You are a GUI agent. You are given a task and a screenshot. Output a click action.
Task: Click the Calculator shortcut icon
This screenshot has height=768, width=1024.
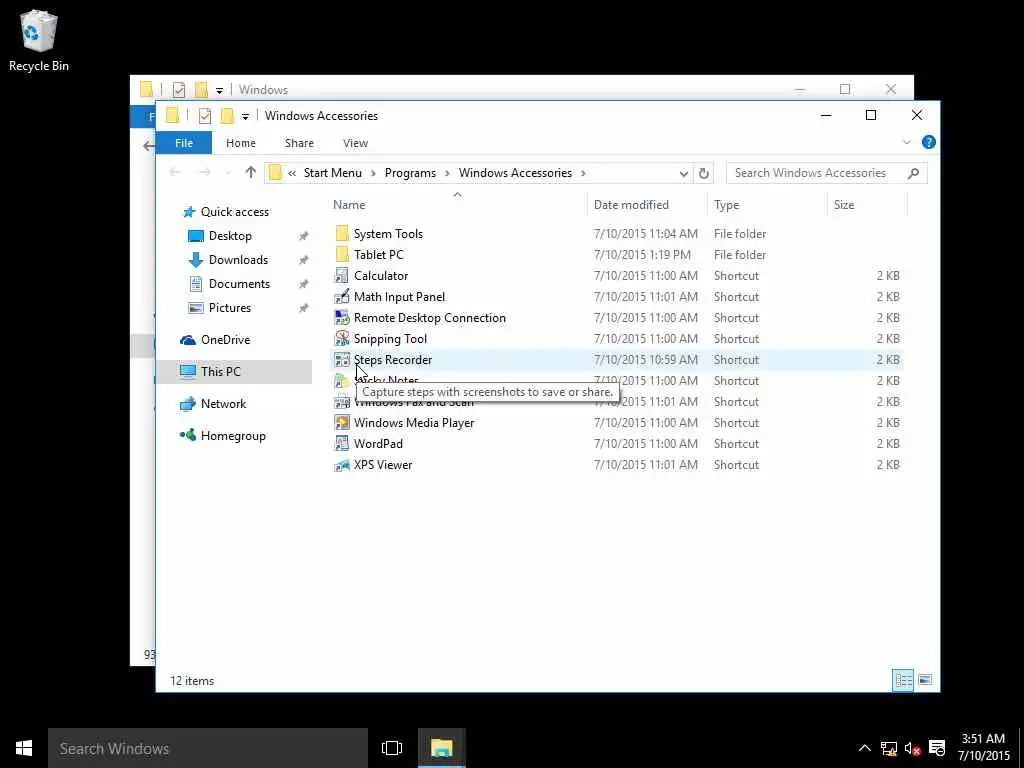[x=342, y=276]
